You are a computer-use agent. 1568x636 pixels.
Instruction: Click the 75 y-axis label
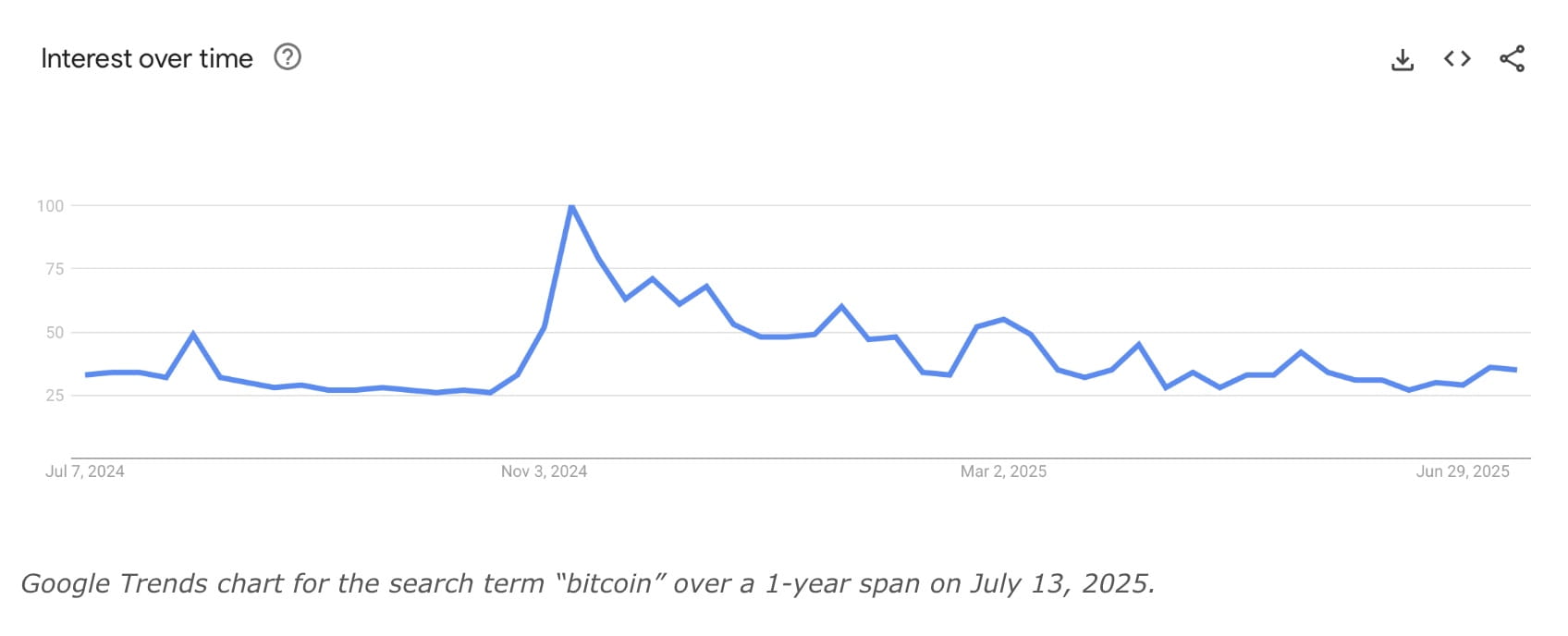pos(55,269)
